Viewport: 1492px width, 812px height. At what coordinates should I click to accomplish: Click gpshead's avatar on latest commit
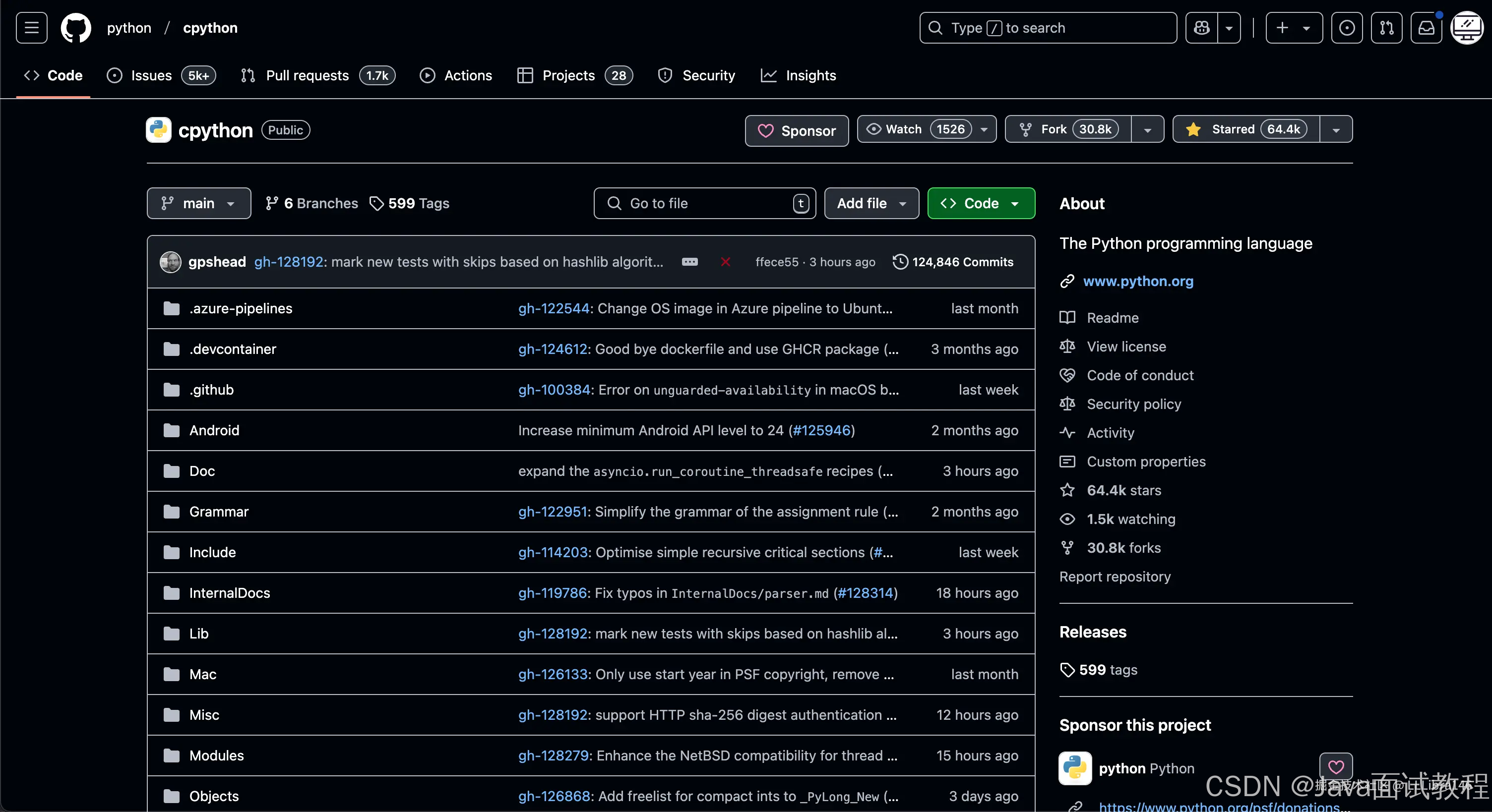pos(170,262)
